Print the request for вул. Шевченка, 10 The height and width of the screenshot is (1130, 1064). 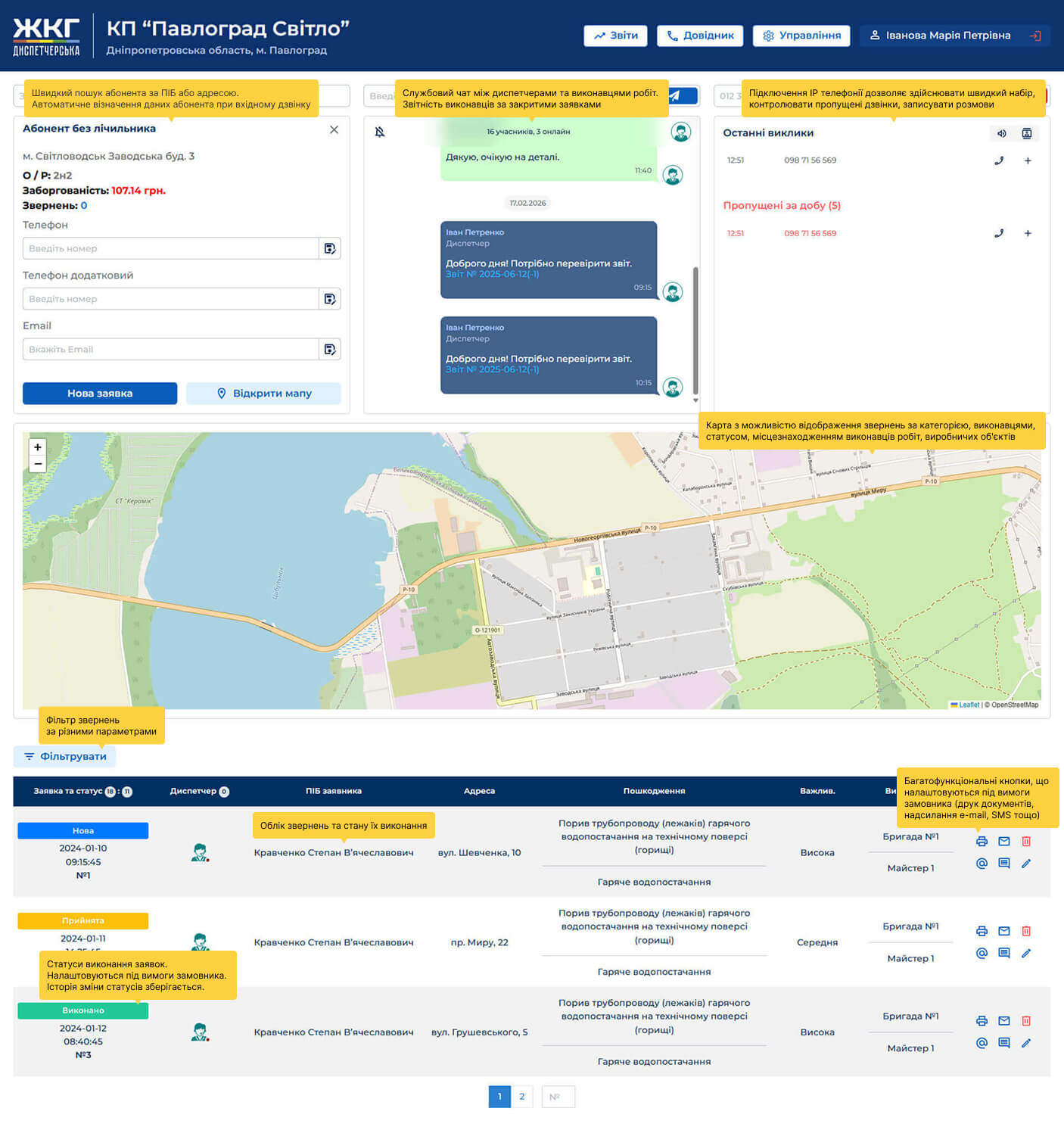(x=982, y=842)
